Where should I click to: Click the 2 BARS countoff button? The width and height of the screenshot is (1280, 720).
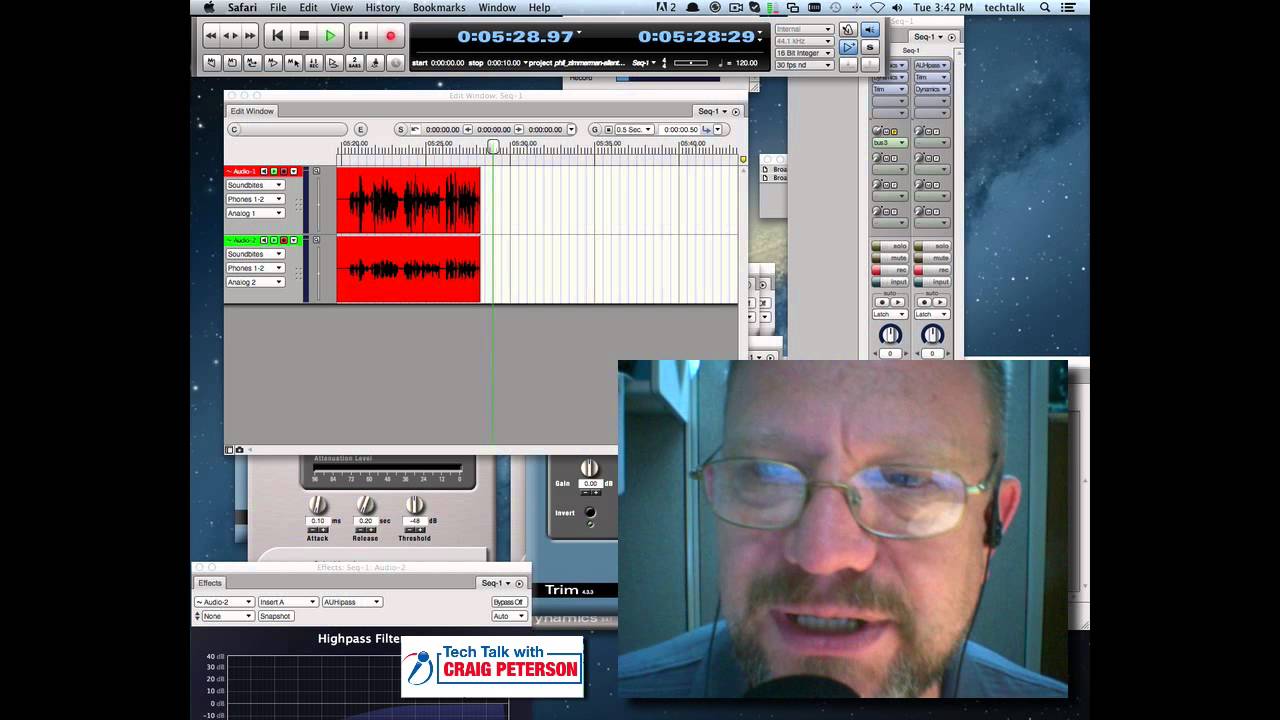pos(355,62)
